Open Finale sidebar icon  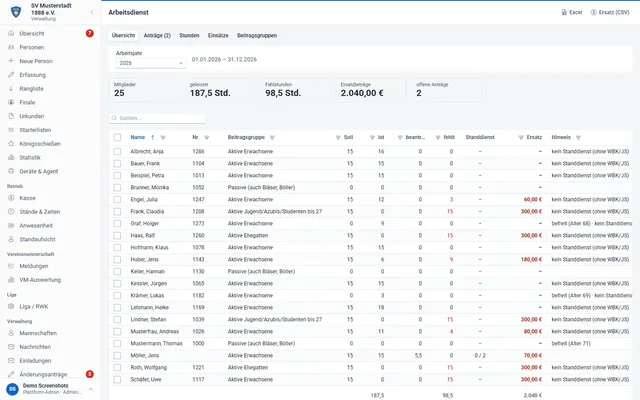[11, 102]
